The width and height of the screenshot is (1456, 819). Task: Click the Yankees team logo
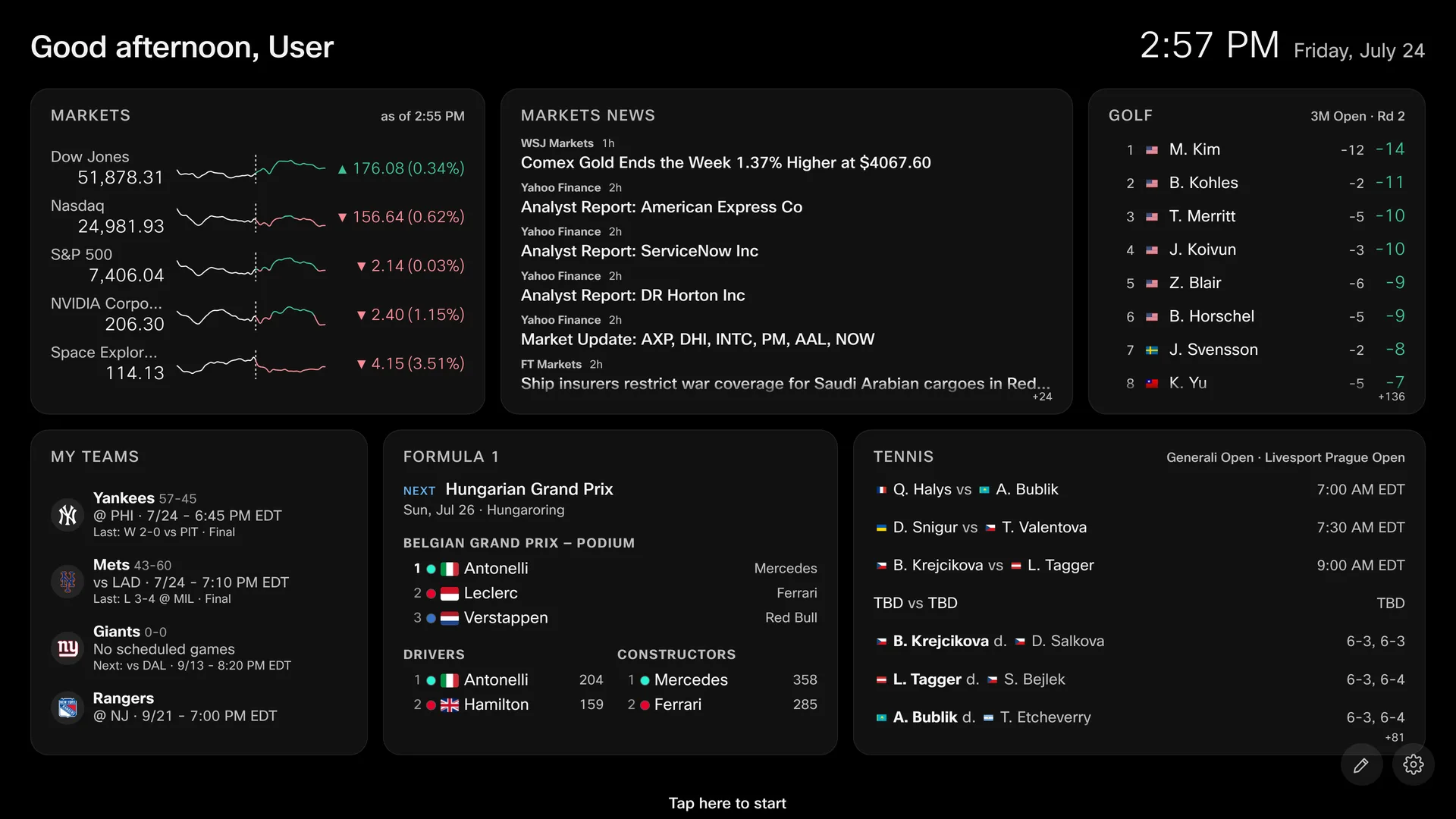(x=67, y=515)
